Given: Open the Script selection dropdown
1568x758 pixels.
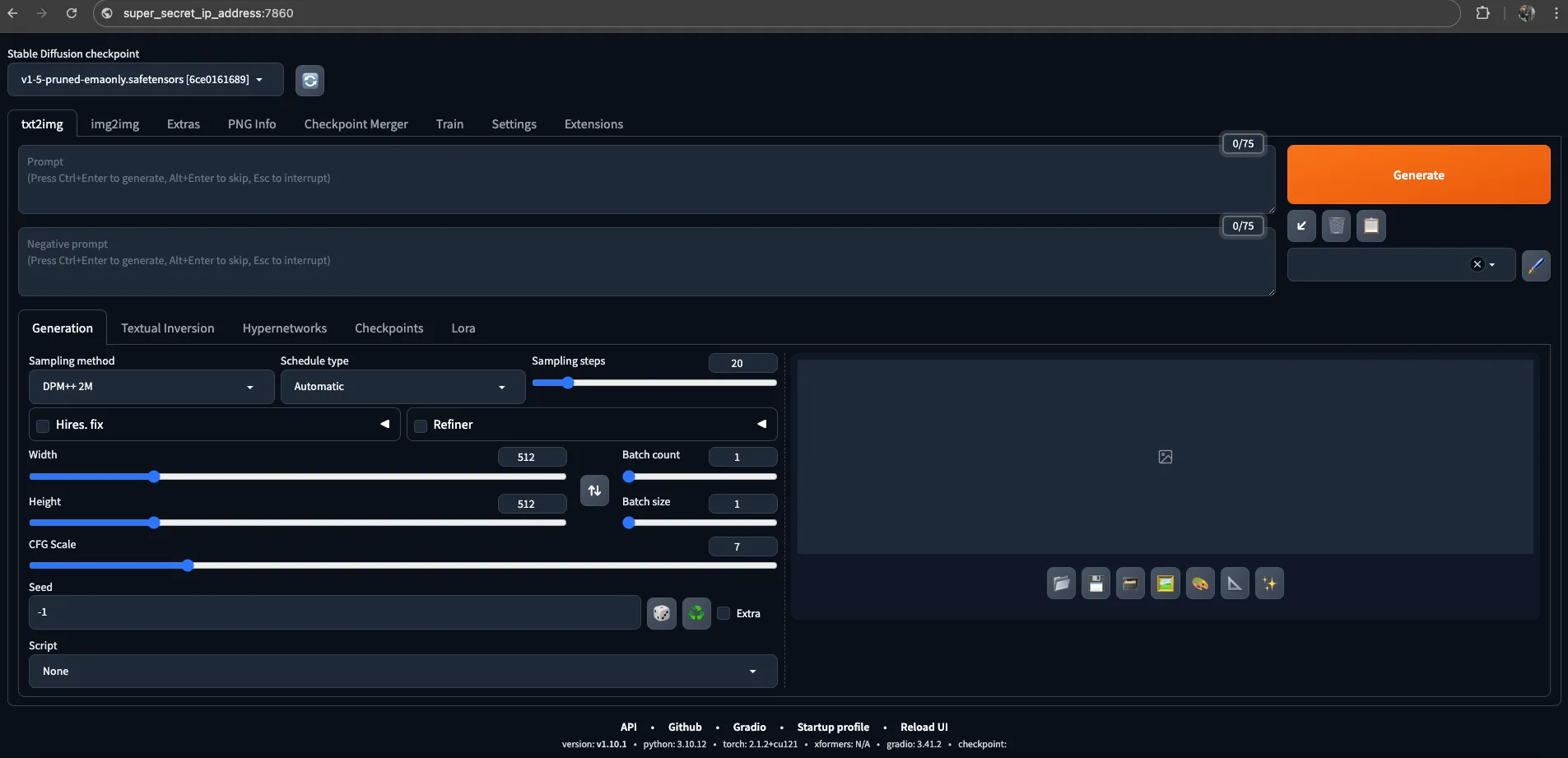Looking at the screenshot, I should pos(402,671).
